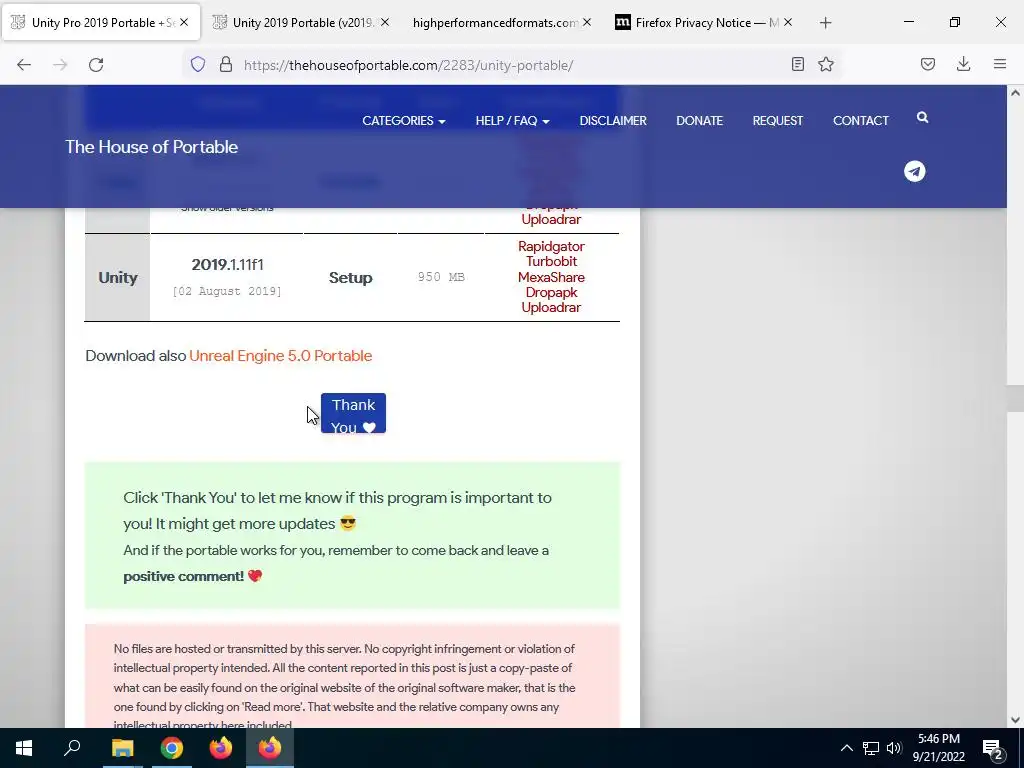Download Setup via Turbobit link
The width and height of the screenshot is (1024, 768).
coord(551,261)
